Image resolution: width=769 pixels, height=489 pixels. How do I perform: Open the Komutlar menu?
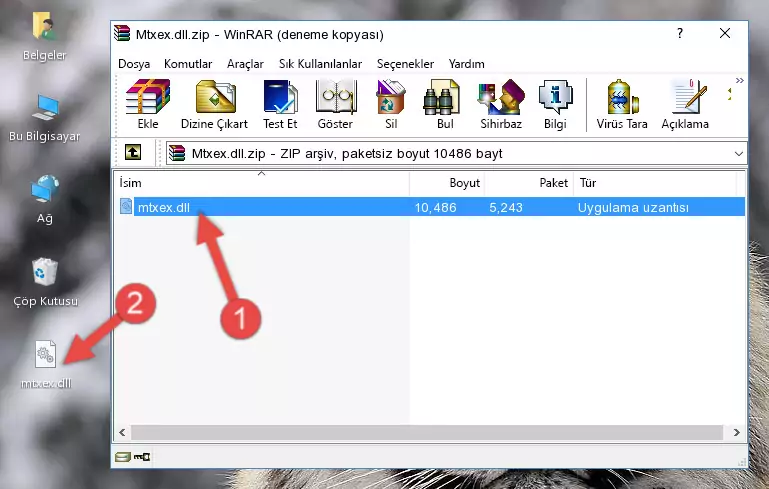pyautogui.click(x=188, y=64)
